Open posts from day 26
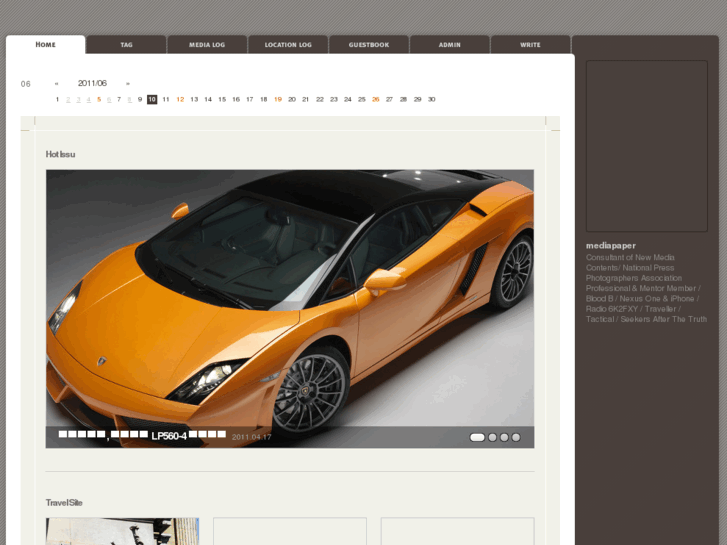This screenshot has width=727, height=545. [375, 99]
